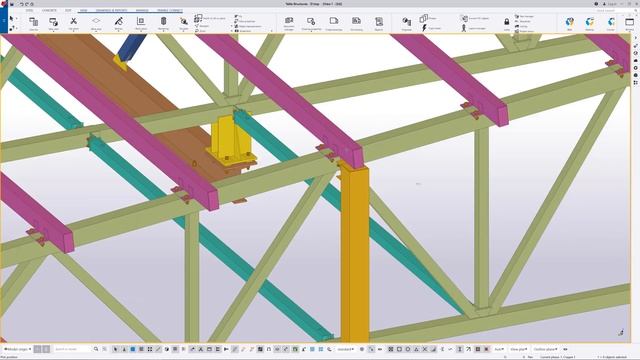Open Document manager

289,23
